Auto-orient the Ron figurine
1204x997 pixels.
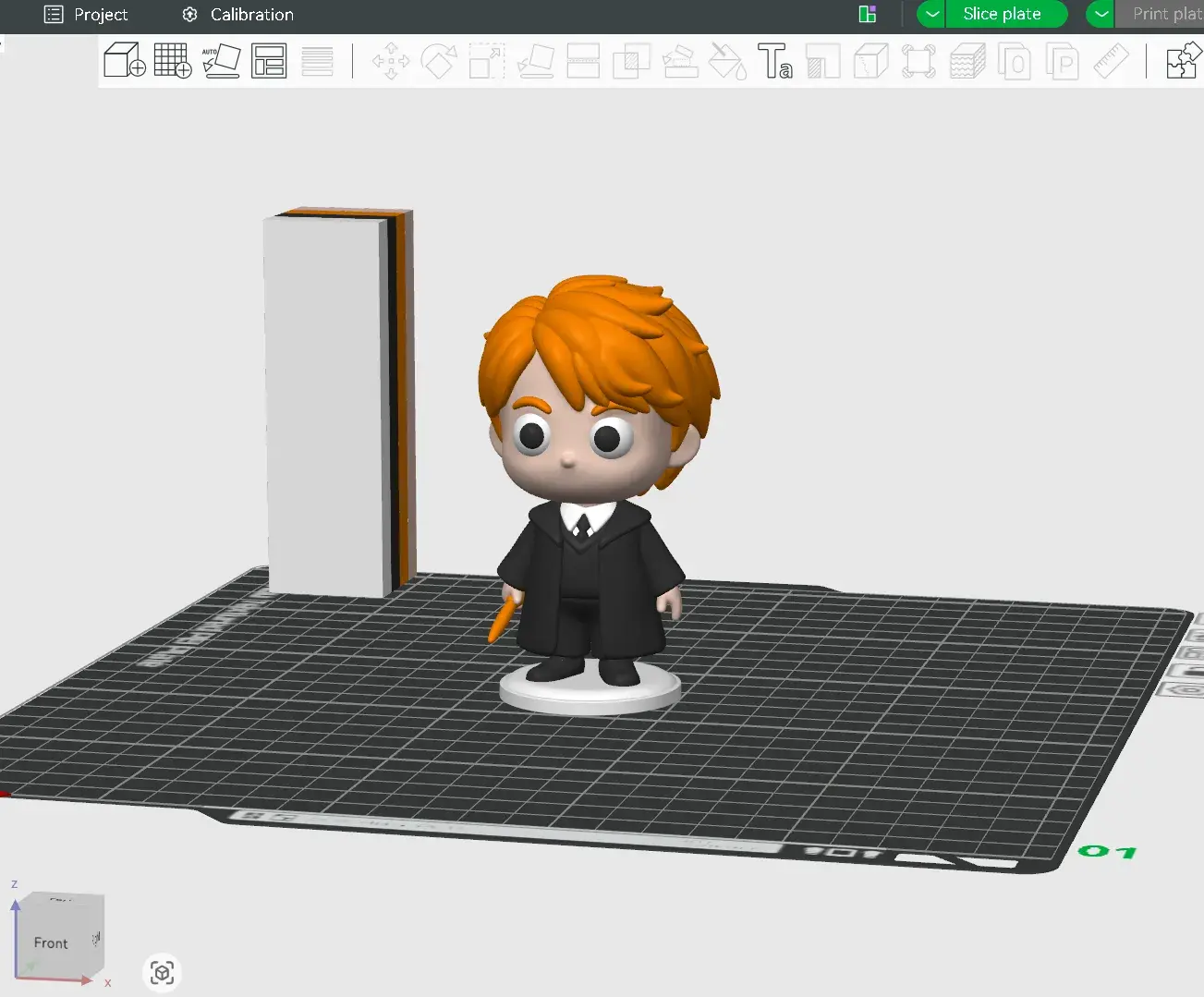(222, 60)
